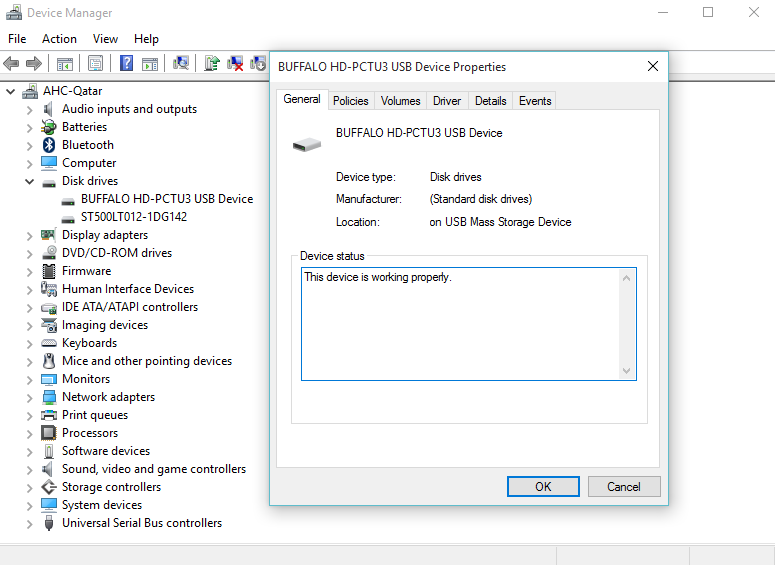Open the Help menu
This screenshot has height=565, width=775.
click(146, 39)
